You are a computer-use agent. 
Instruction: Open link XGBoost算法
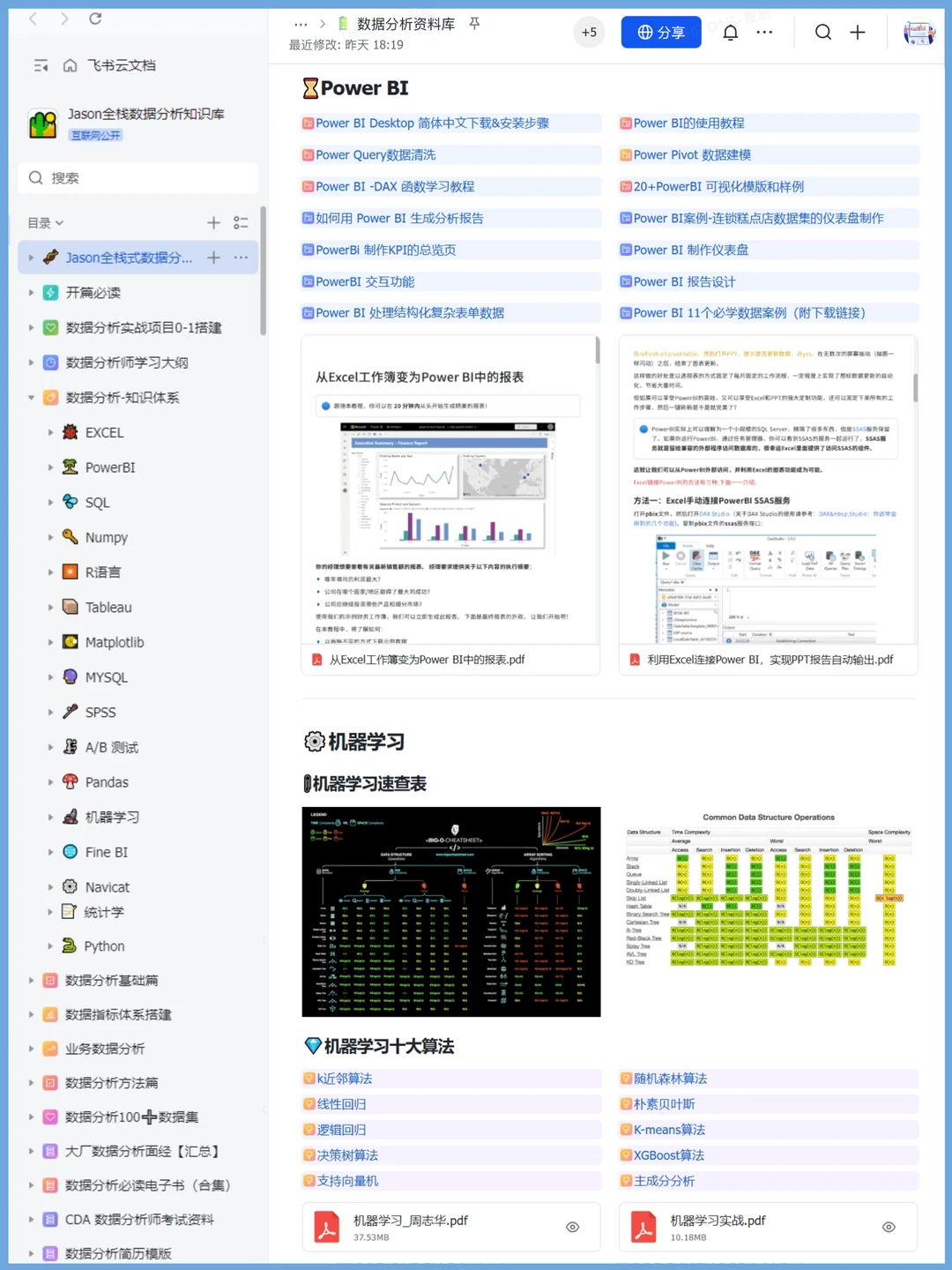669,1155
